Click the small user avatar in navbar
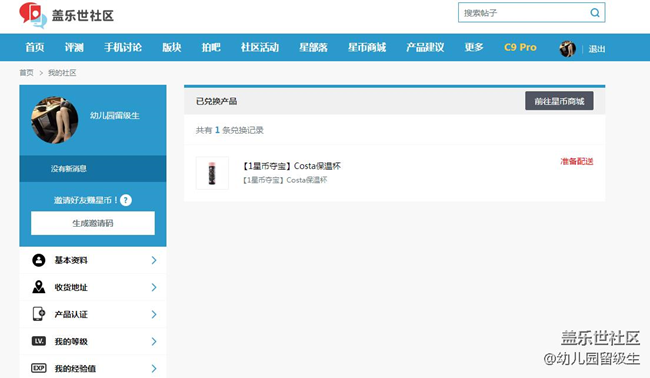The image size is (650, 378). click(x=568, y=49)
